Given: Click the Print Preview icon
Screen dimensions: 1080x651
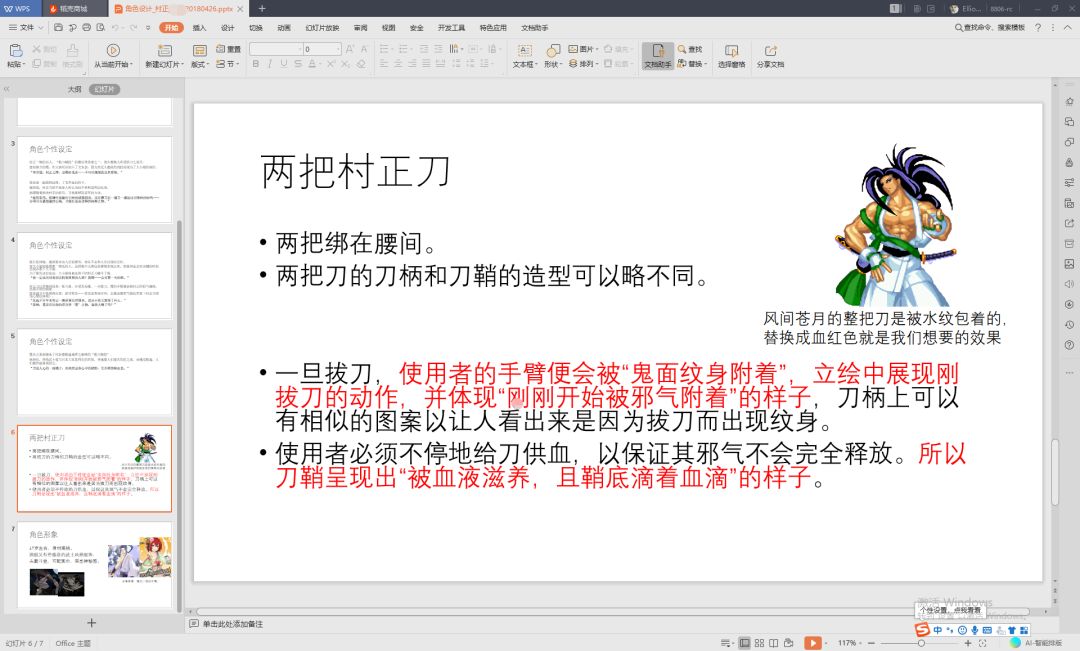Looking at the screenshot, I should 101,28.
